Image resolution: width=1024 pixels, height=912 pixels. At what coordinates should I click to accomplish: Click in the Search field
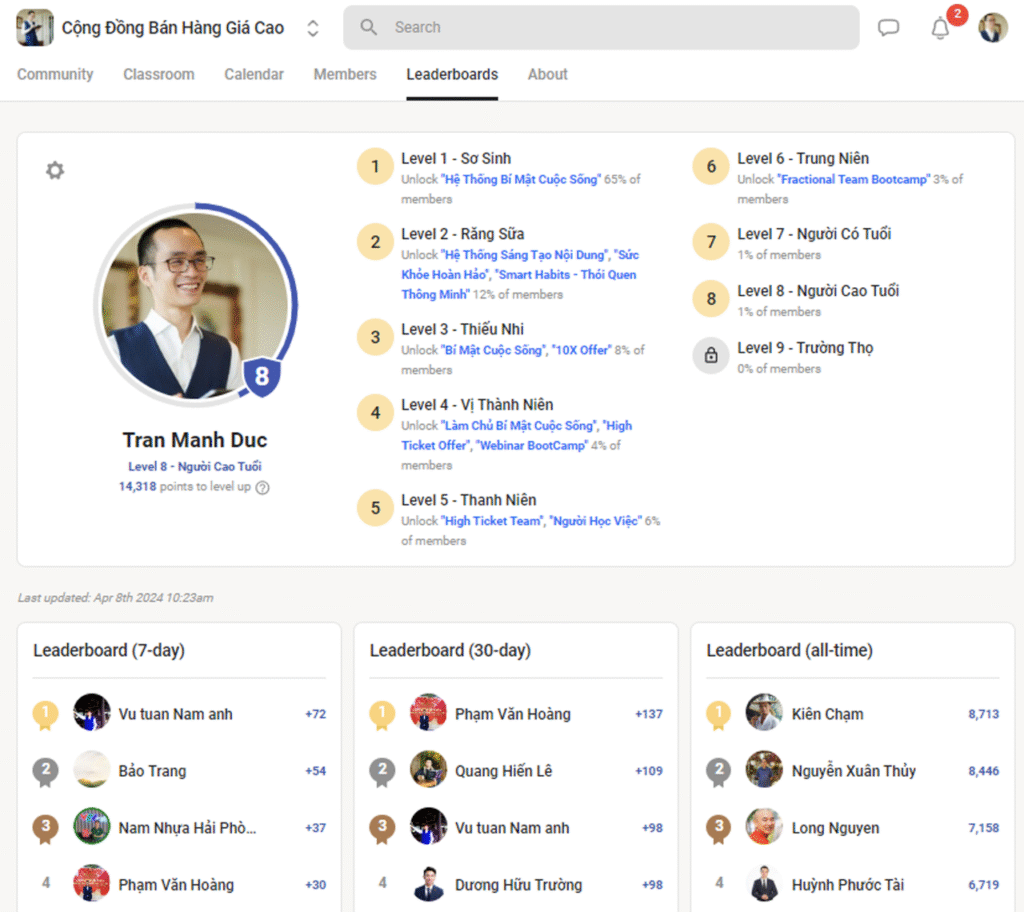coord(601,27)
